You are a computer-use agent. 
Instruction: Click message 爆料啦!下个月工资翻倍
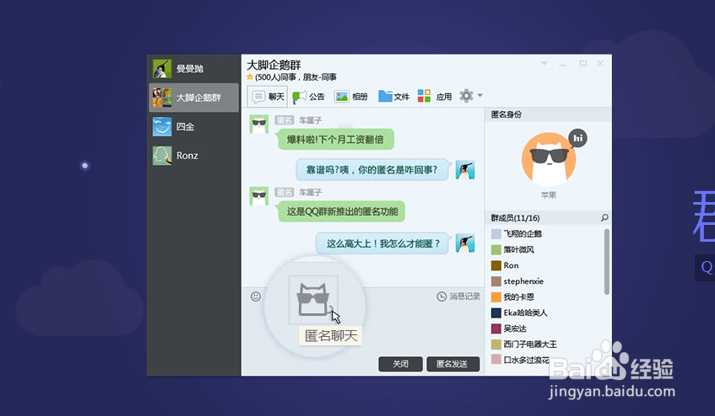tap(335, 140)
